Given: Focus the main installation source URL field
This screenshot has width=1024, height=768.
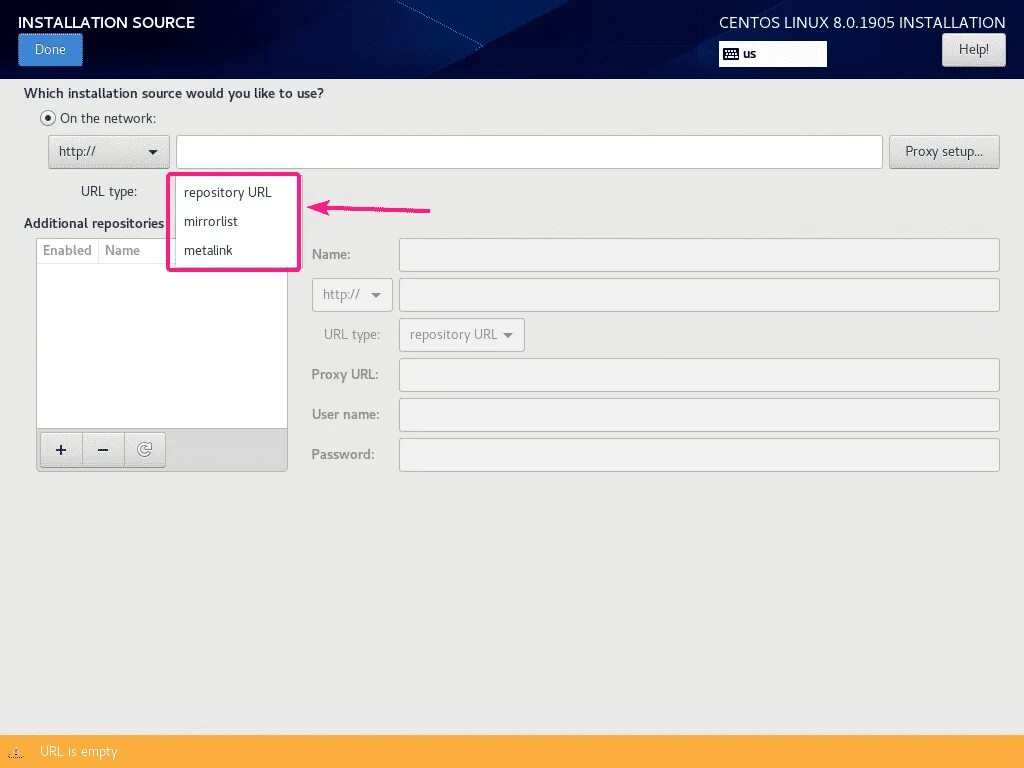Looking at the screenshot, I should (529, 152).
